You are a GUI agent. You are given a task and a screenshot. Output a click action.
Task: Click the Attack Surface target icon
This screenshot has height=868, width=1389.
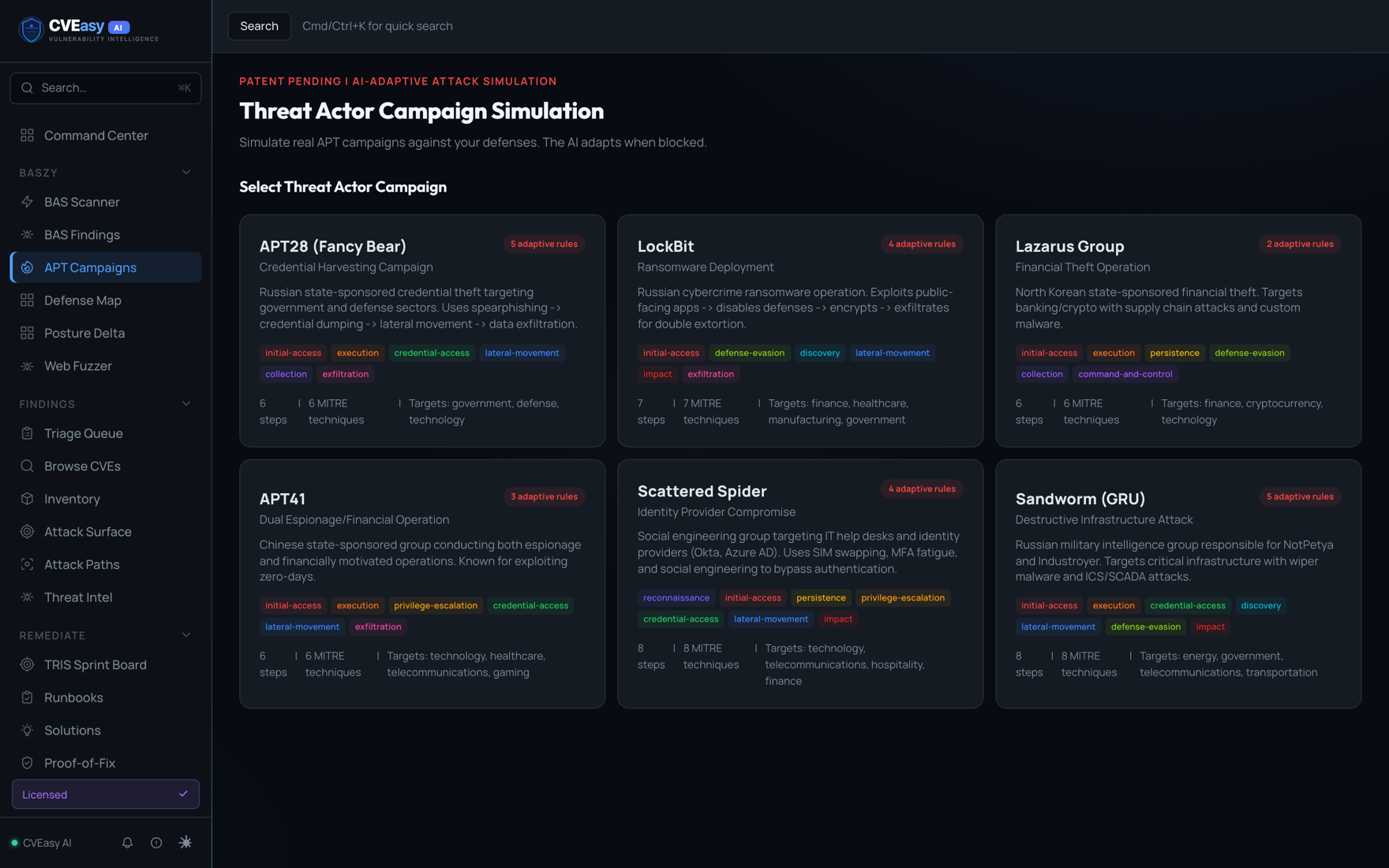point(27,532)
